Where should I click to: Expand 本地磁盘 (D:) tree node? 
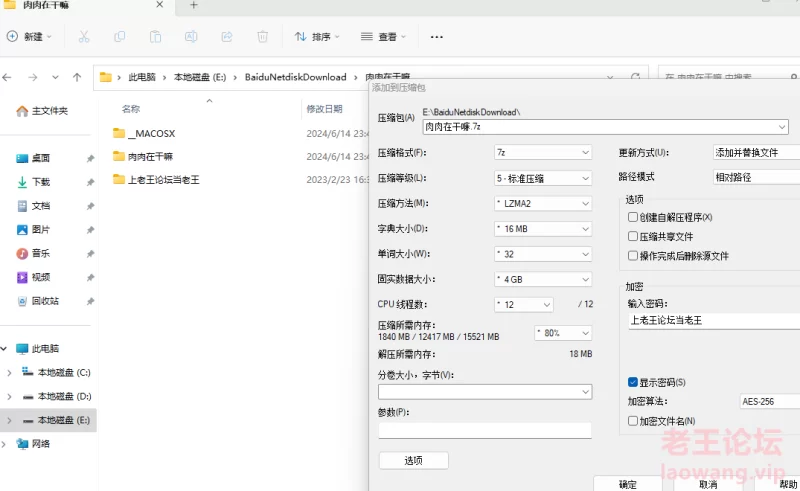pos(9,397)
